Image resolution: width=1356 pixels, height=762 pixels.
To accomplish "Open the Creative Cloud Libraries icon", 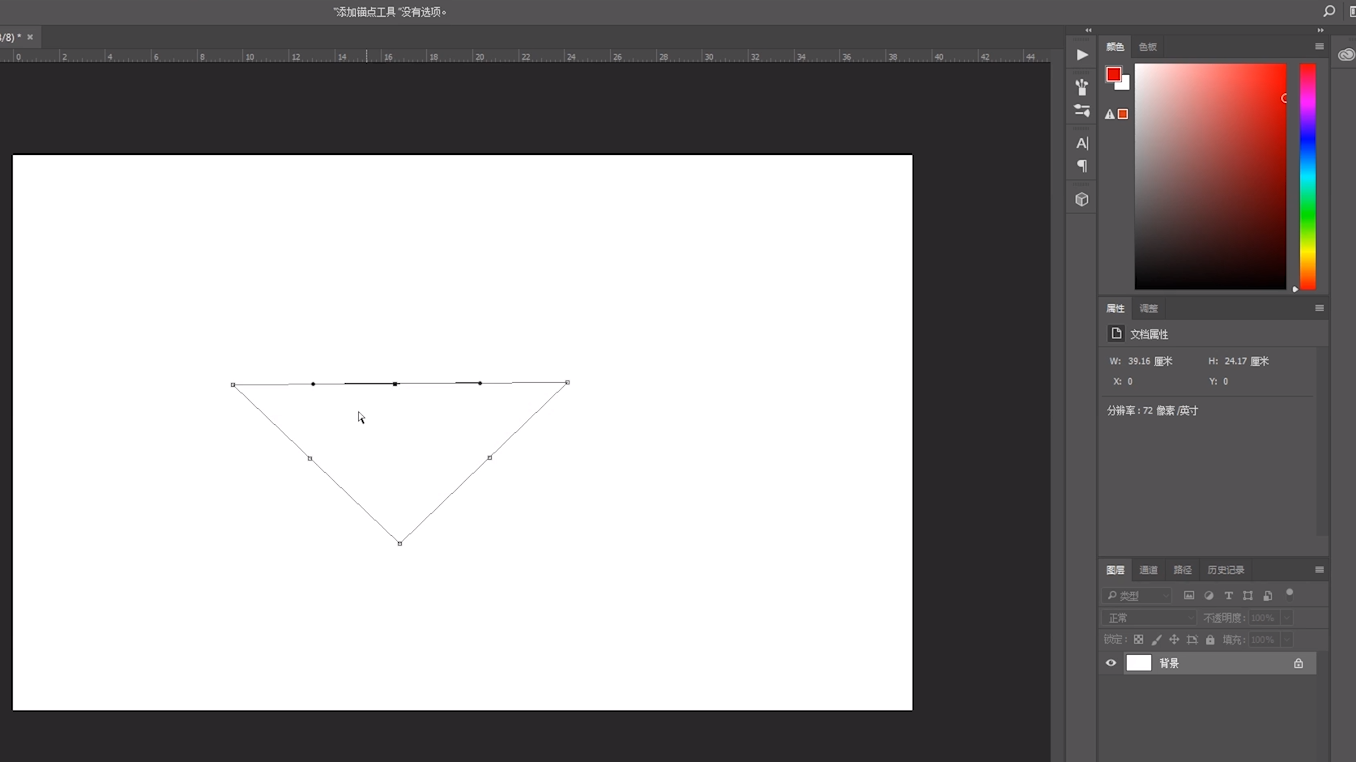I will coord(1346,55).
